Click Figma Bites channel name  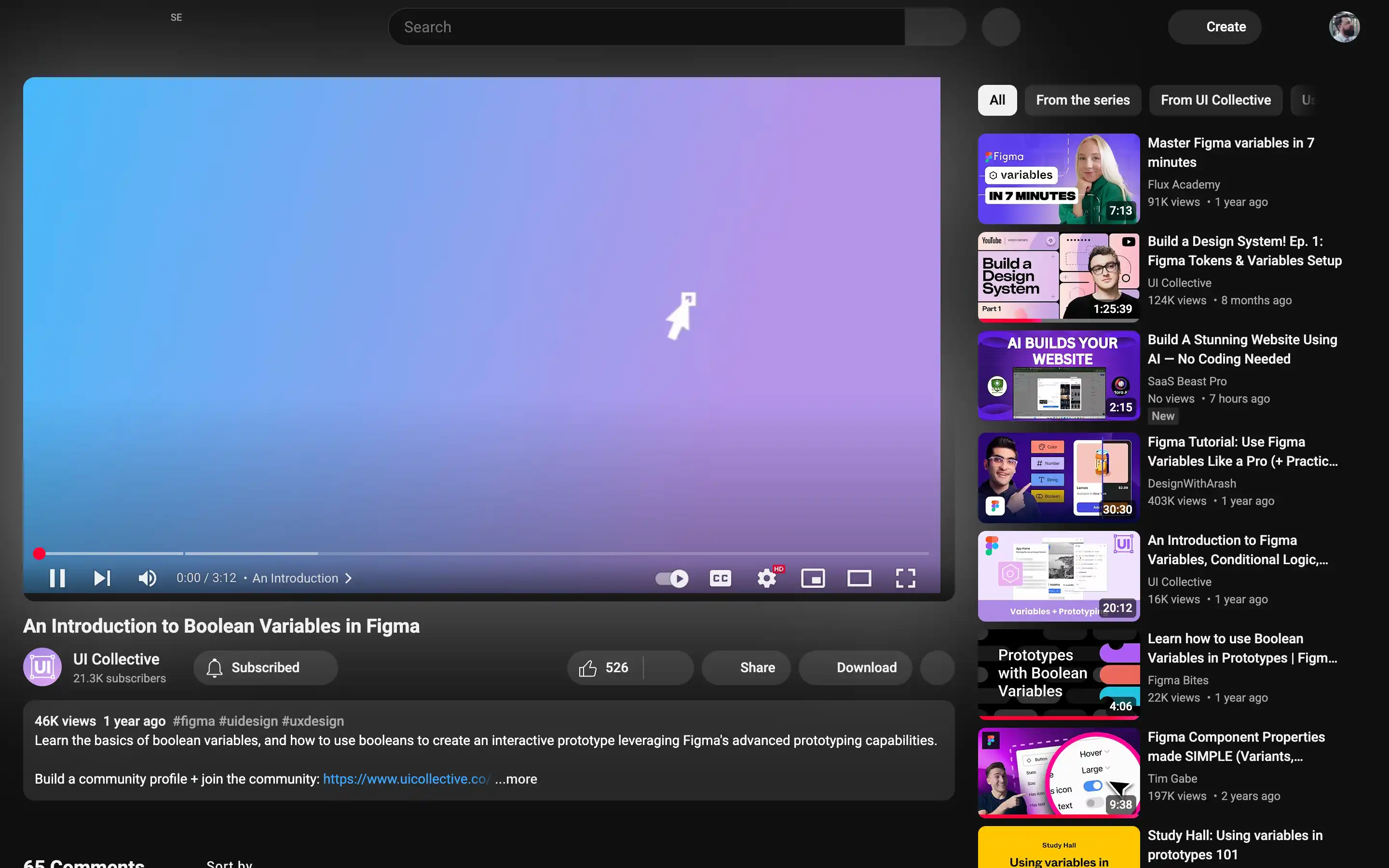[1178, 681]
